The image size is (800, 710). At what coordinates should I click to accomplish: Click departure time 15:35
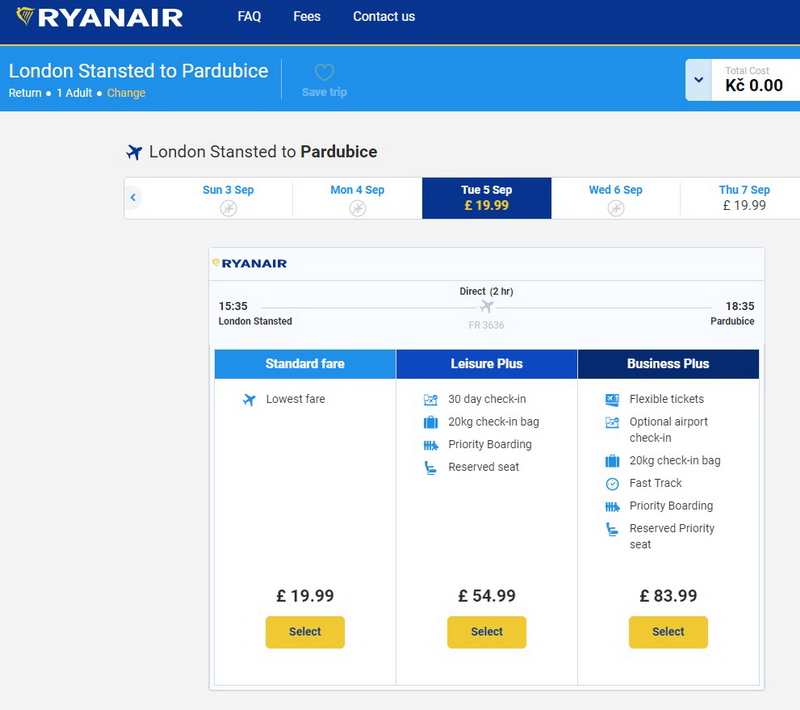click(233, 306)
